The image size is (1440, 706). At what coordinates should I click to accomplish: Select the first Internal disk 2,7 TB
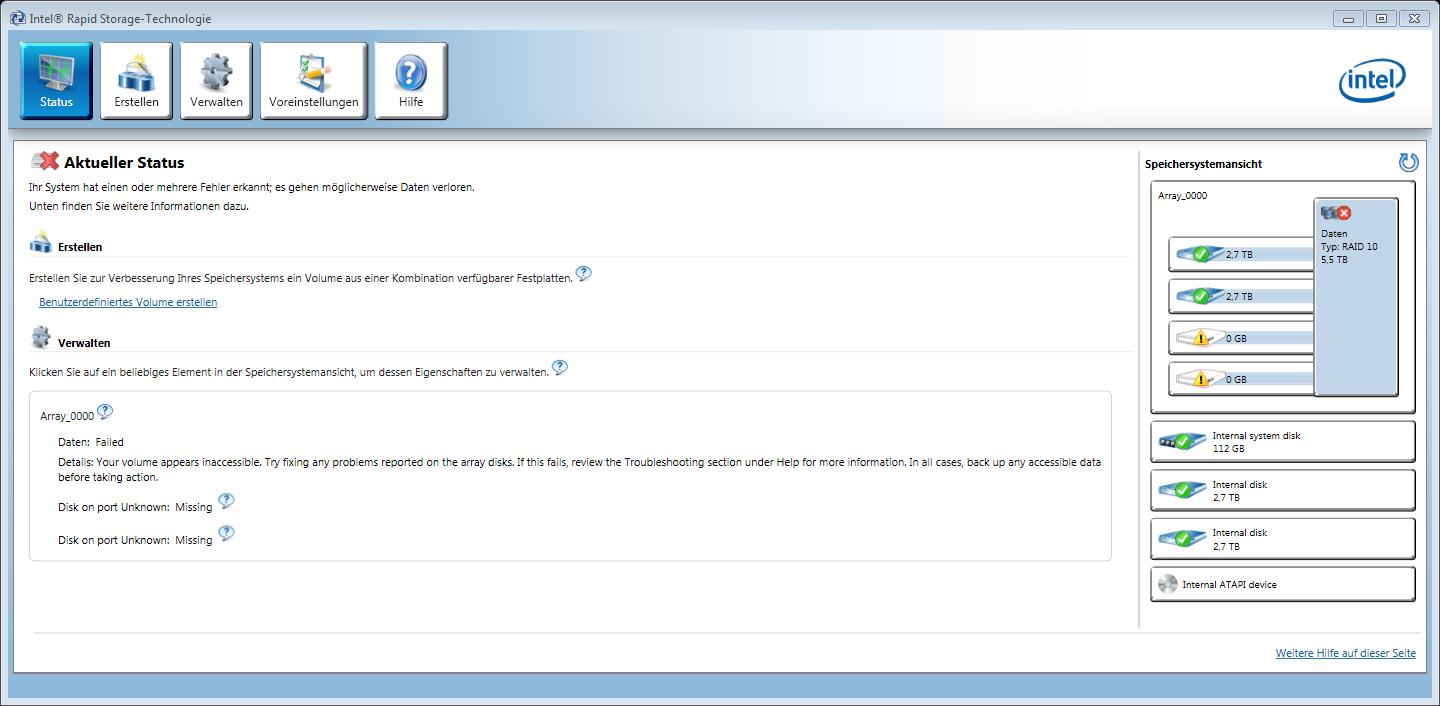point(1283,491)
